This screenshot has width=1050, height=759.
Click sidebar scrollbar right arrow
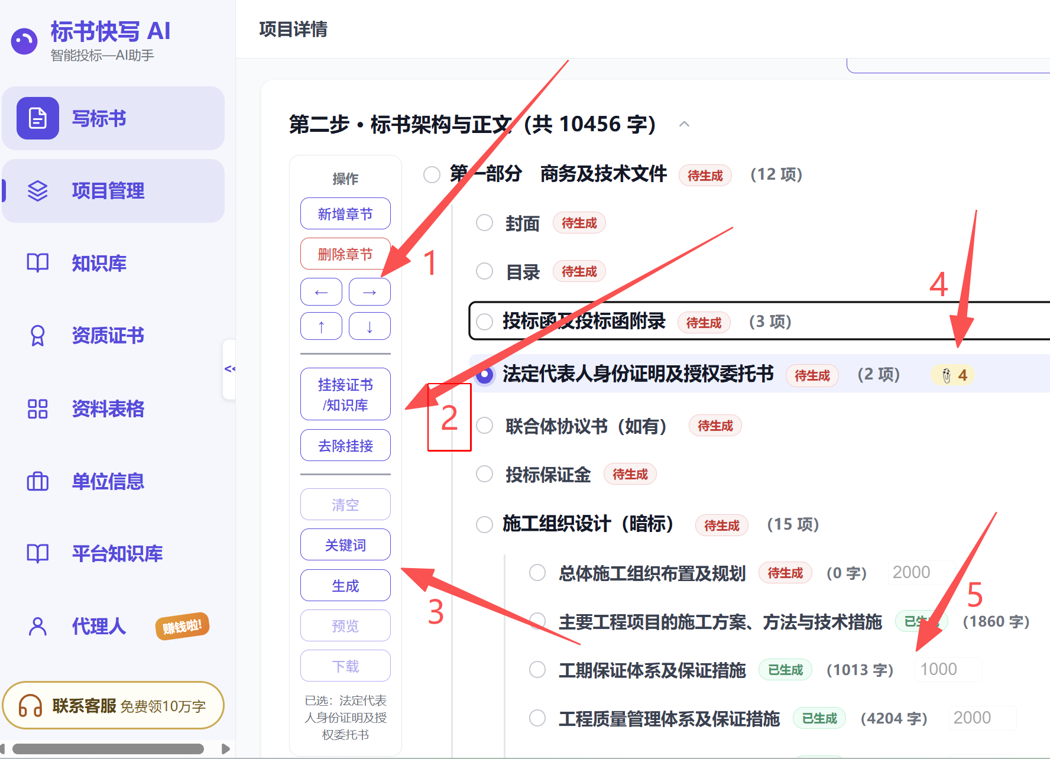[226, 748]
